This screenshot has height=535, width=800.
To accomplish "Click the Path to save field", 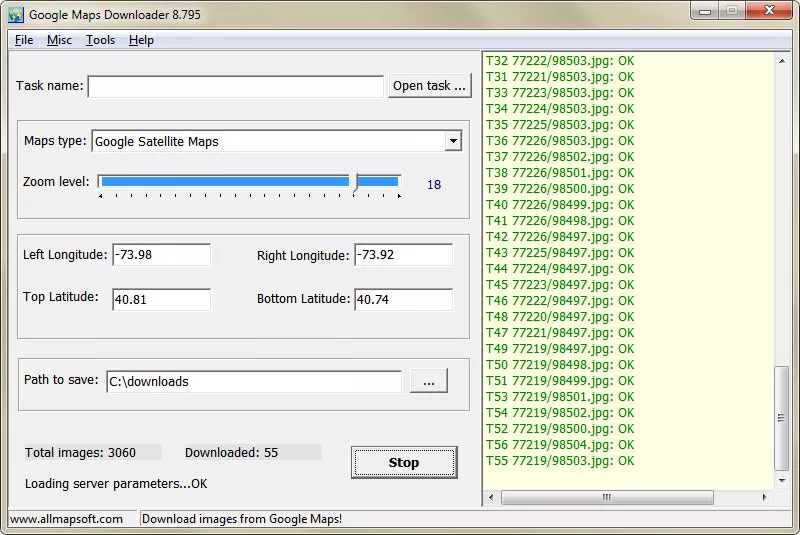I will [254, 381].
